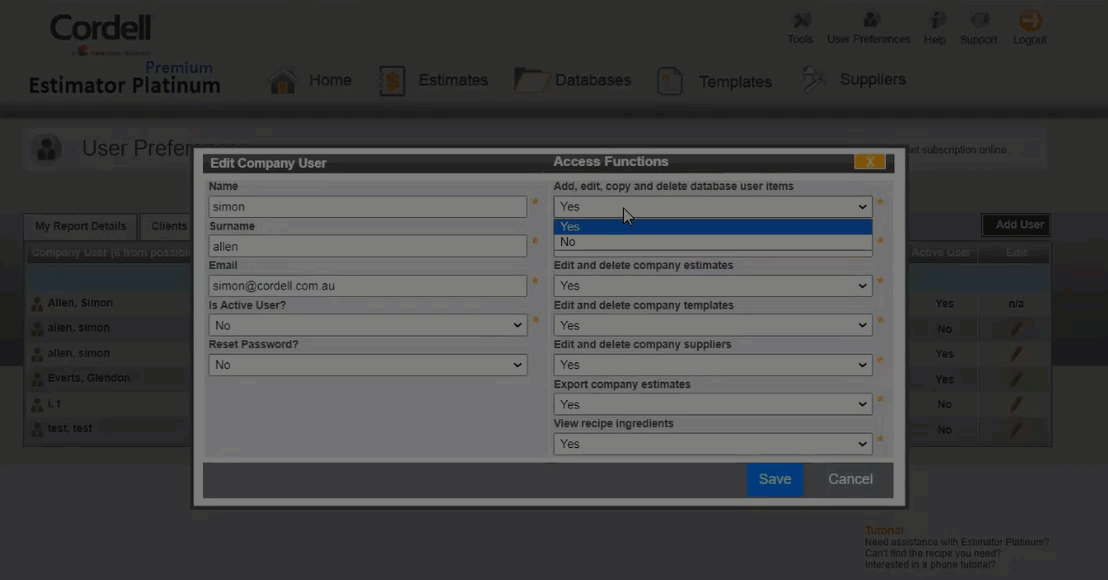Click the Edit column header
The height and width of the screenshot is (580, 1108).
[x=1016, y=252]
